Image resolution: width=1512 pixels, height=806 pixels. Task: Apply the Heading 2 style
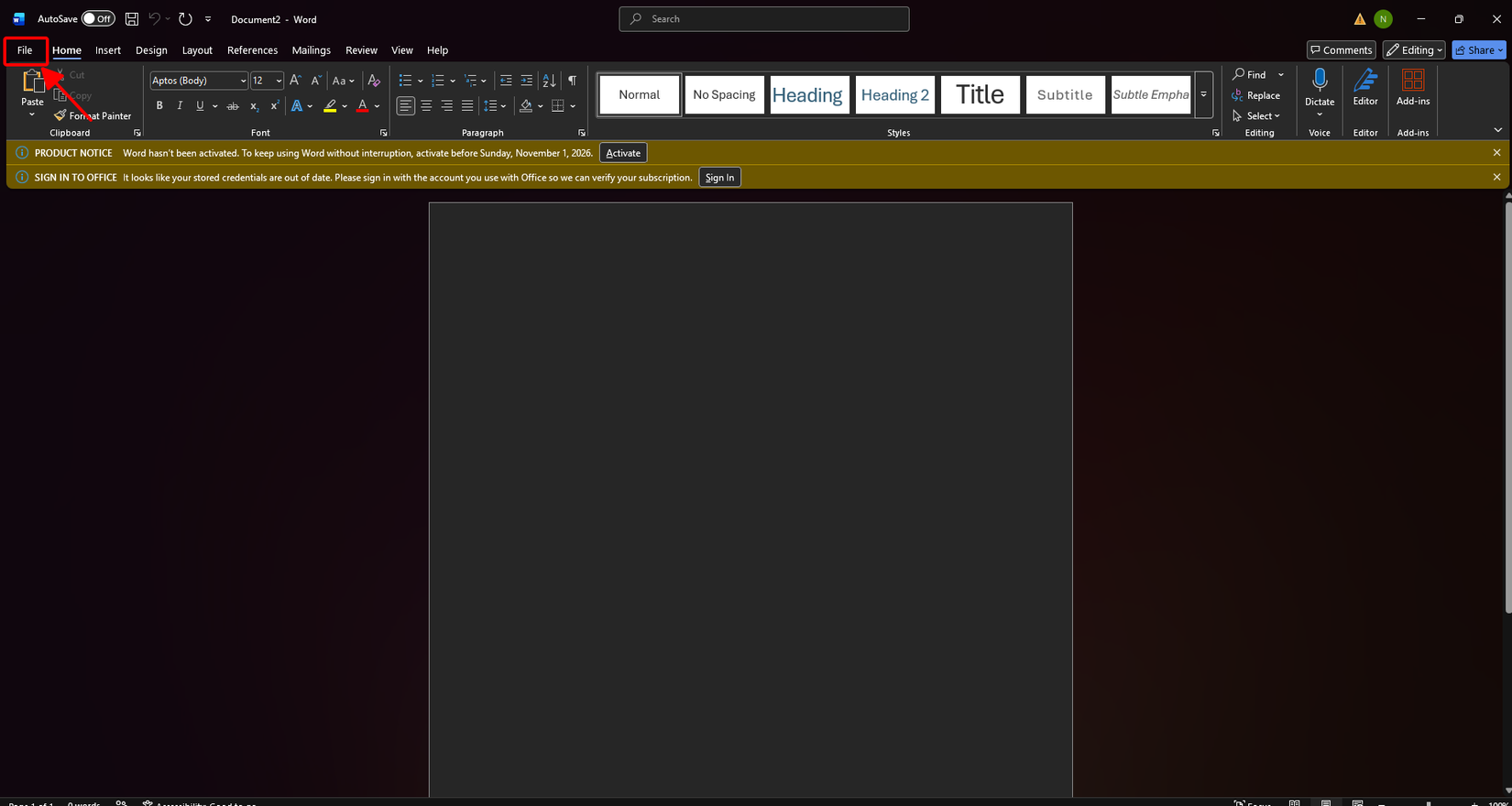[x=895, y=95]
